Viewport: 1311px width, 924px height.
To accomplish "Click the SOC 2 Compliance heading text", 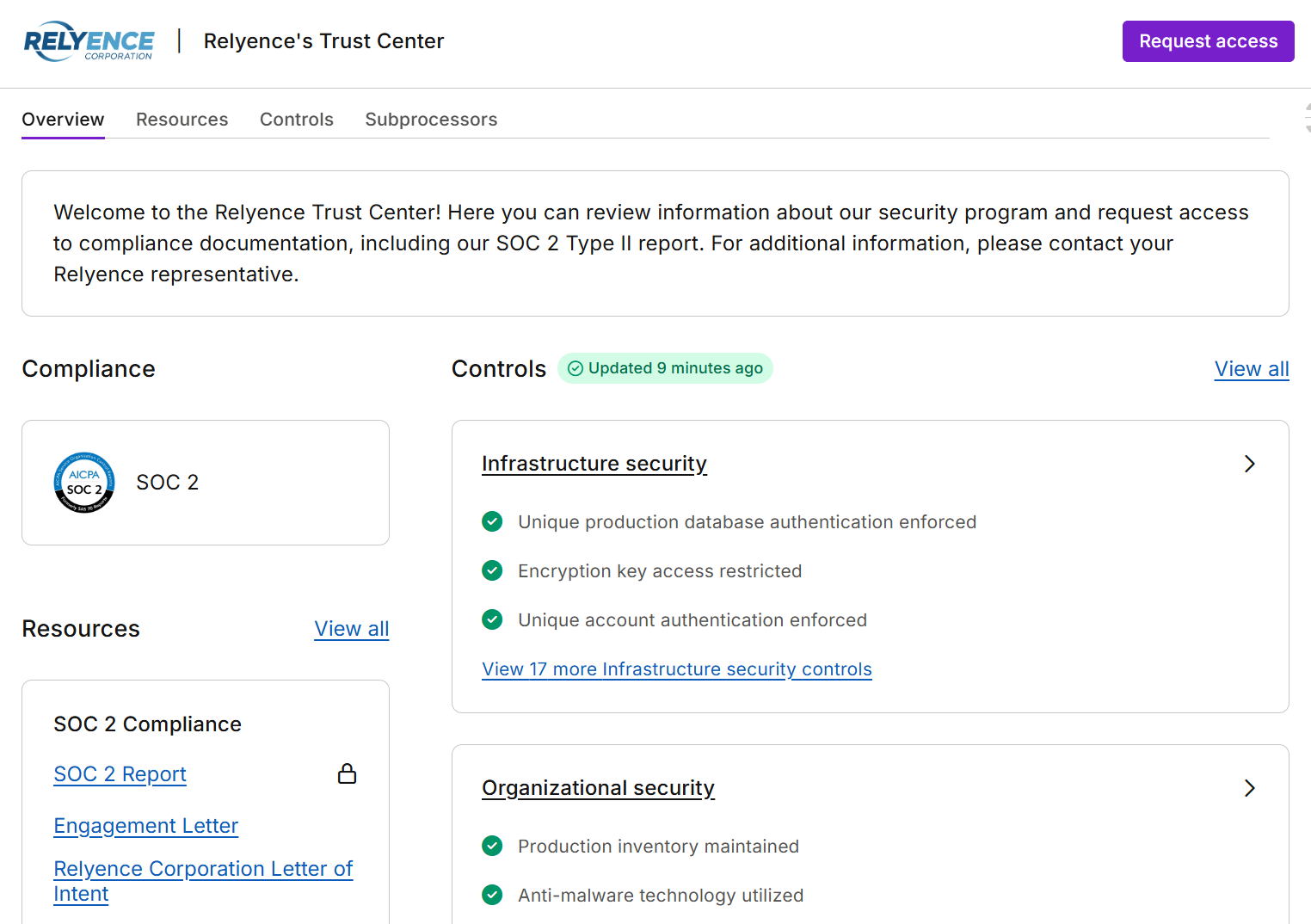I will click(147, 724).
